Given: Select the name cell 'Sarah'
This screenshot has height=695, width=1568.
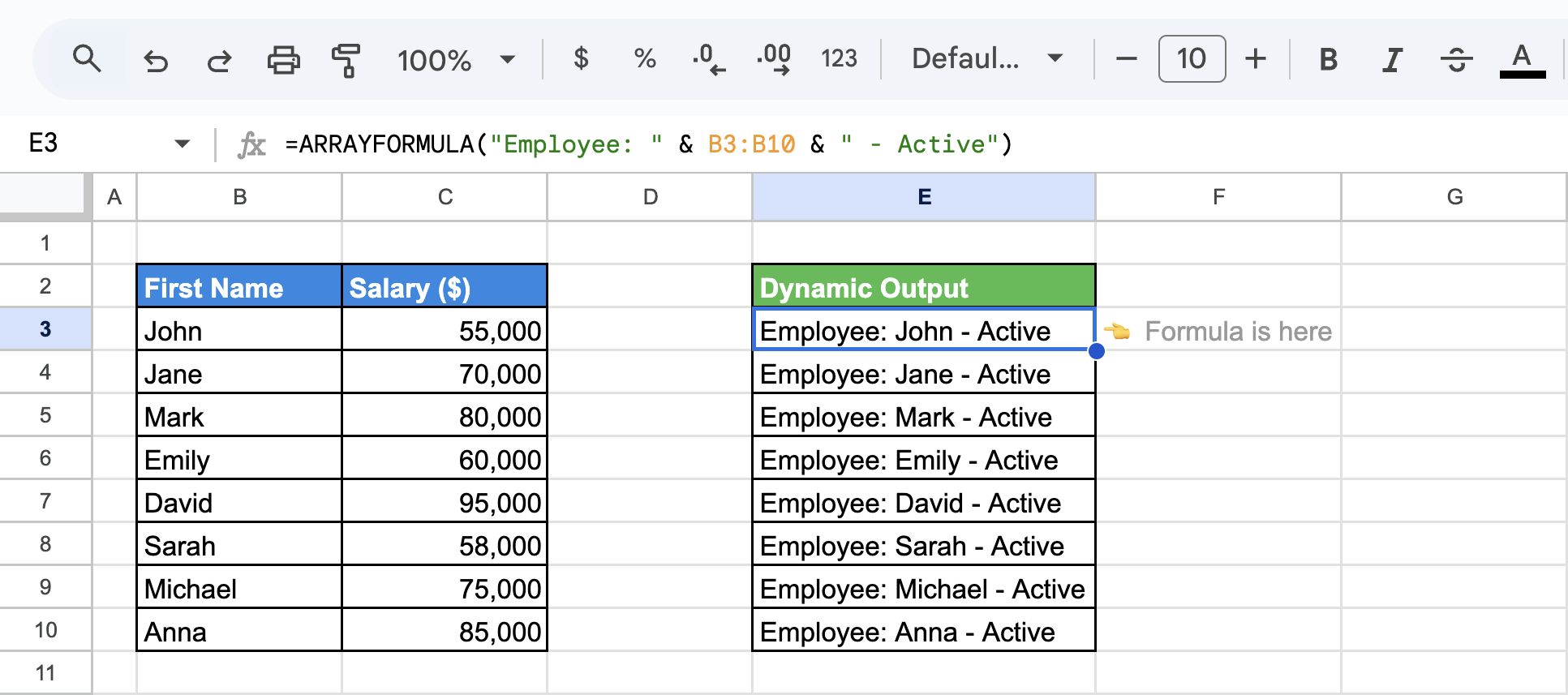Looking at the screenshot, I should point(239,544).
